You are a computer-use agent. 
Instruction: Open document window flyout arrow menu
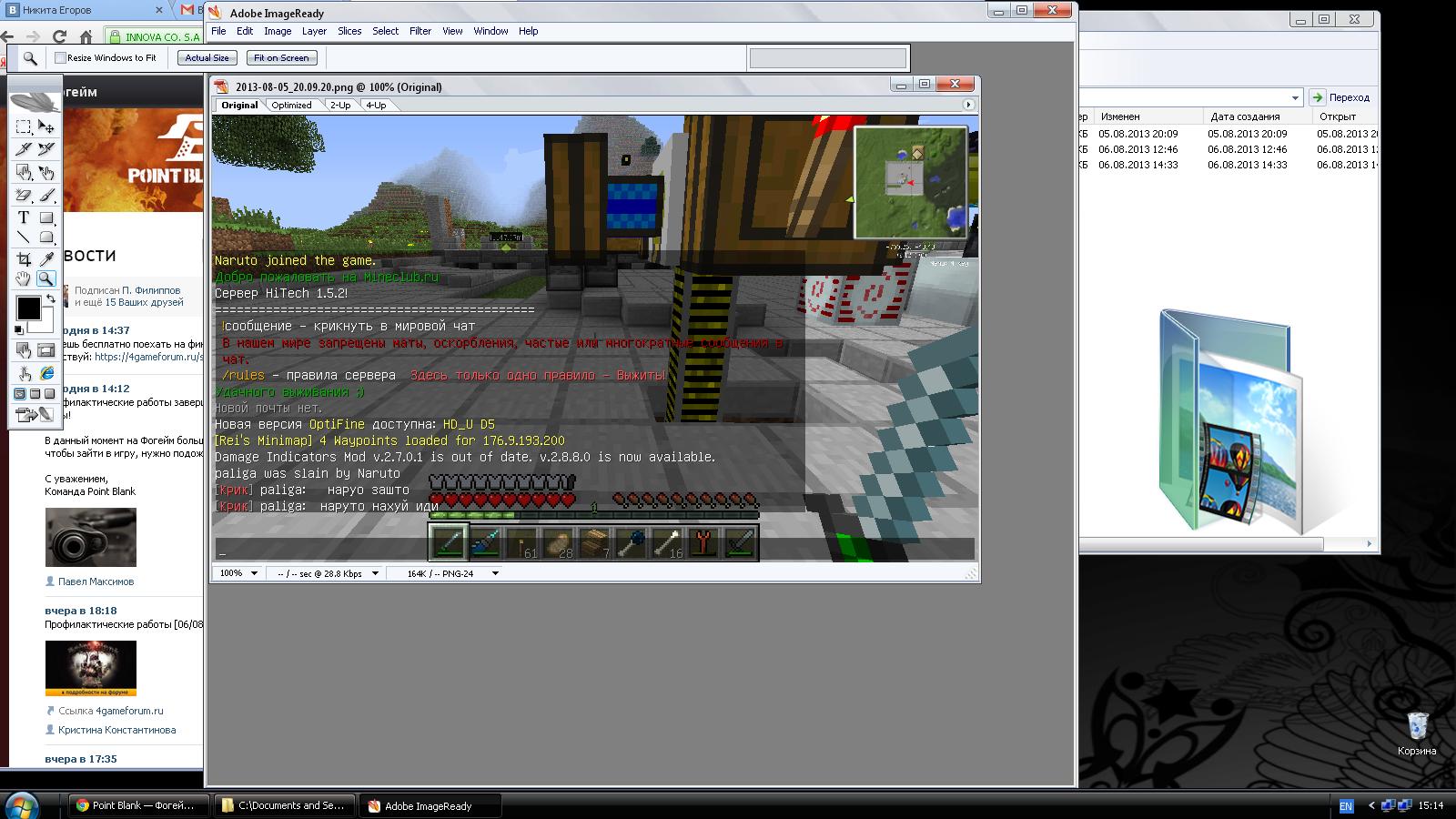(969, 105)
